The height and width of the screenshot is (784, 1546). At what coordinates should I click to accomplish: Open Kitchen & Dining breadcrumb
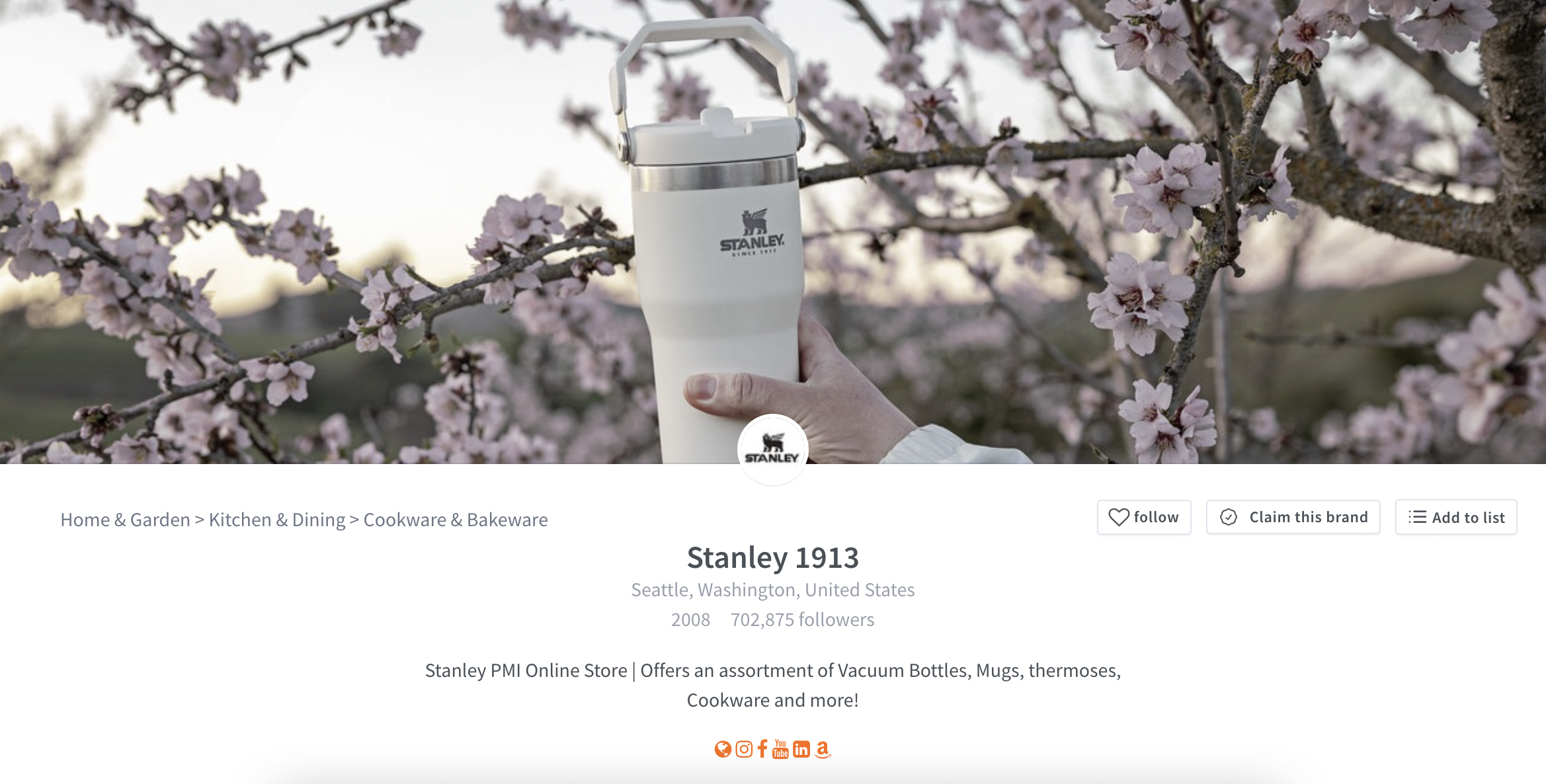click(x=277, y=520)
